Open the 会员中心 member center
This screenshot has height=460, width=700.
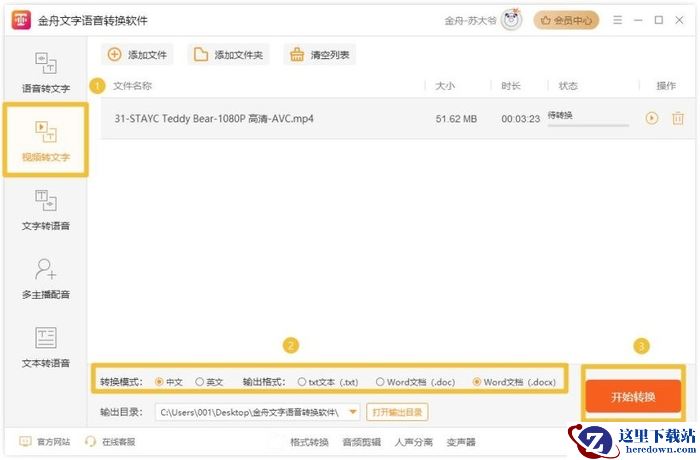(x=566, y=20)
